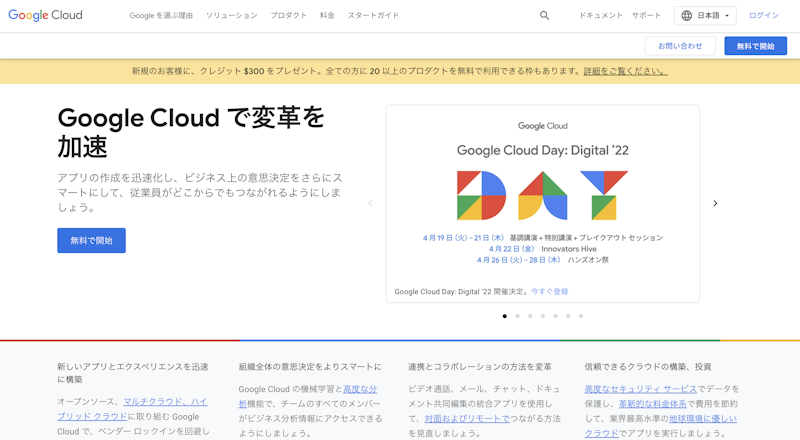Select the first carousel dot indicator
The width and height of the screenshot is (800, 440).
pos(504,316)
